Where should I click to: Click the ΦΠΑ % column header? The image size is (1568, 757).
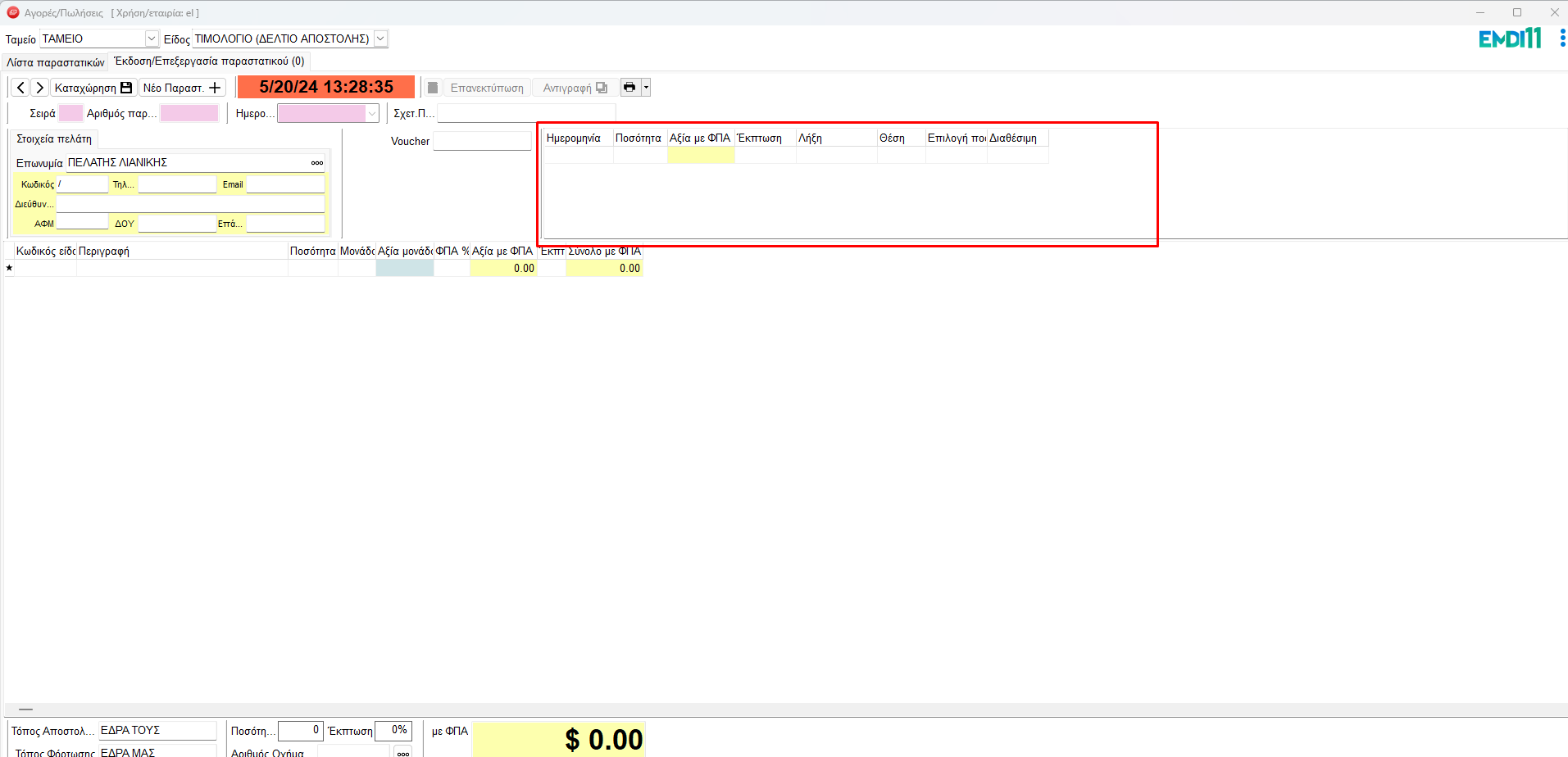452,251
